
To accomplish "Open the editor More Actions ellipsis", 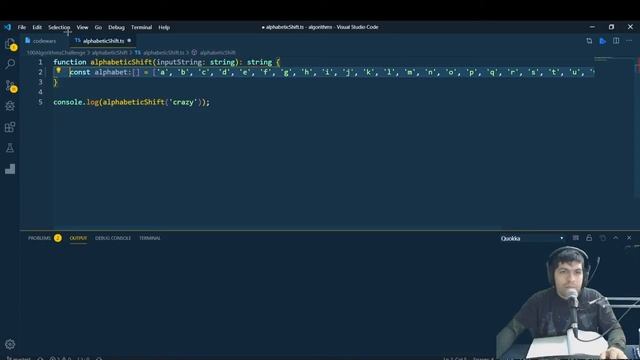I will point(629,41).
